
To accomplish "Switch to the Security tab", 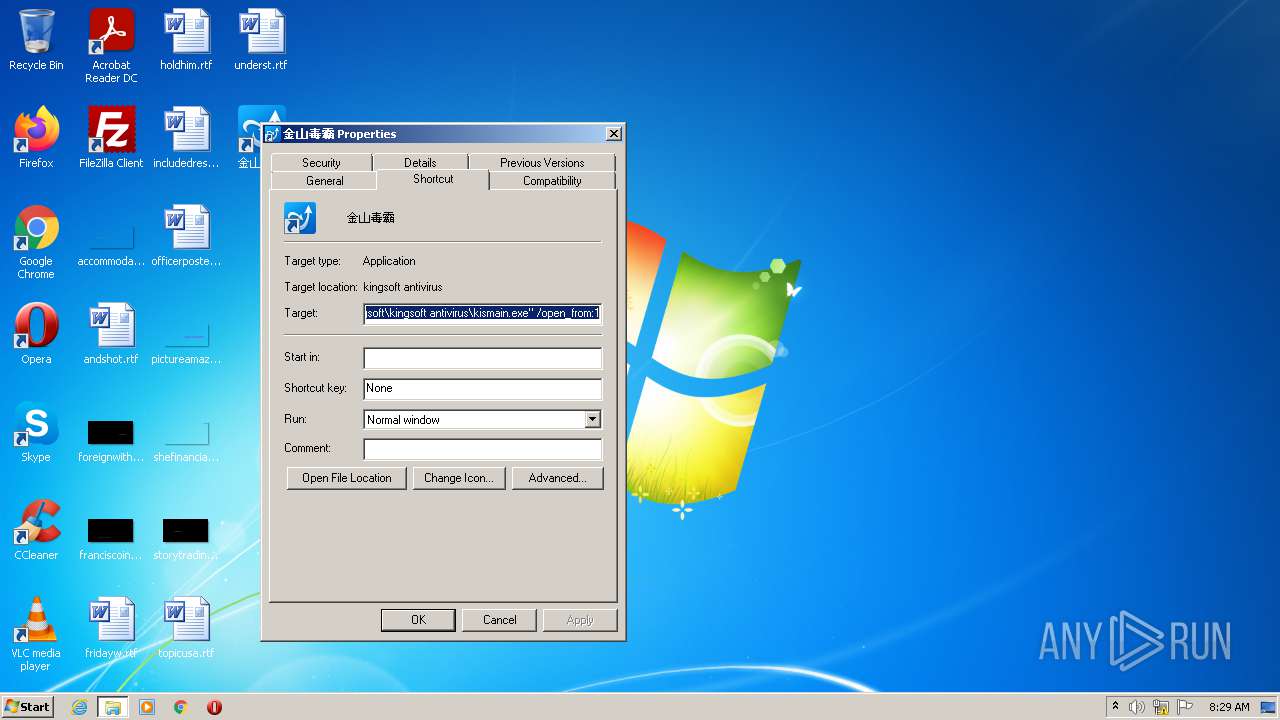I will coord(321,162).
